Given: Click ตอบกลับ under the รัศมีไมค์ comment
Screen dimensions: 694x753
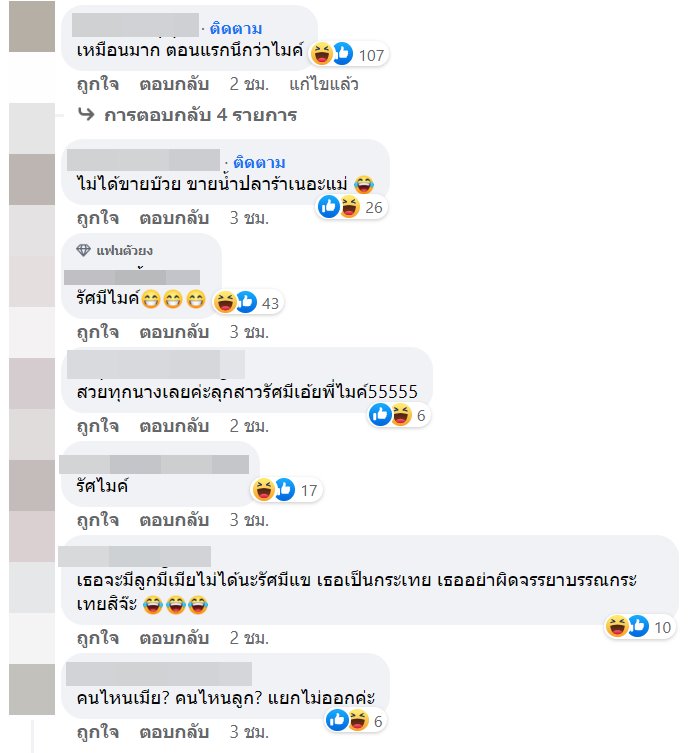Looking at the screenshot, I should (174, 332).
